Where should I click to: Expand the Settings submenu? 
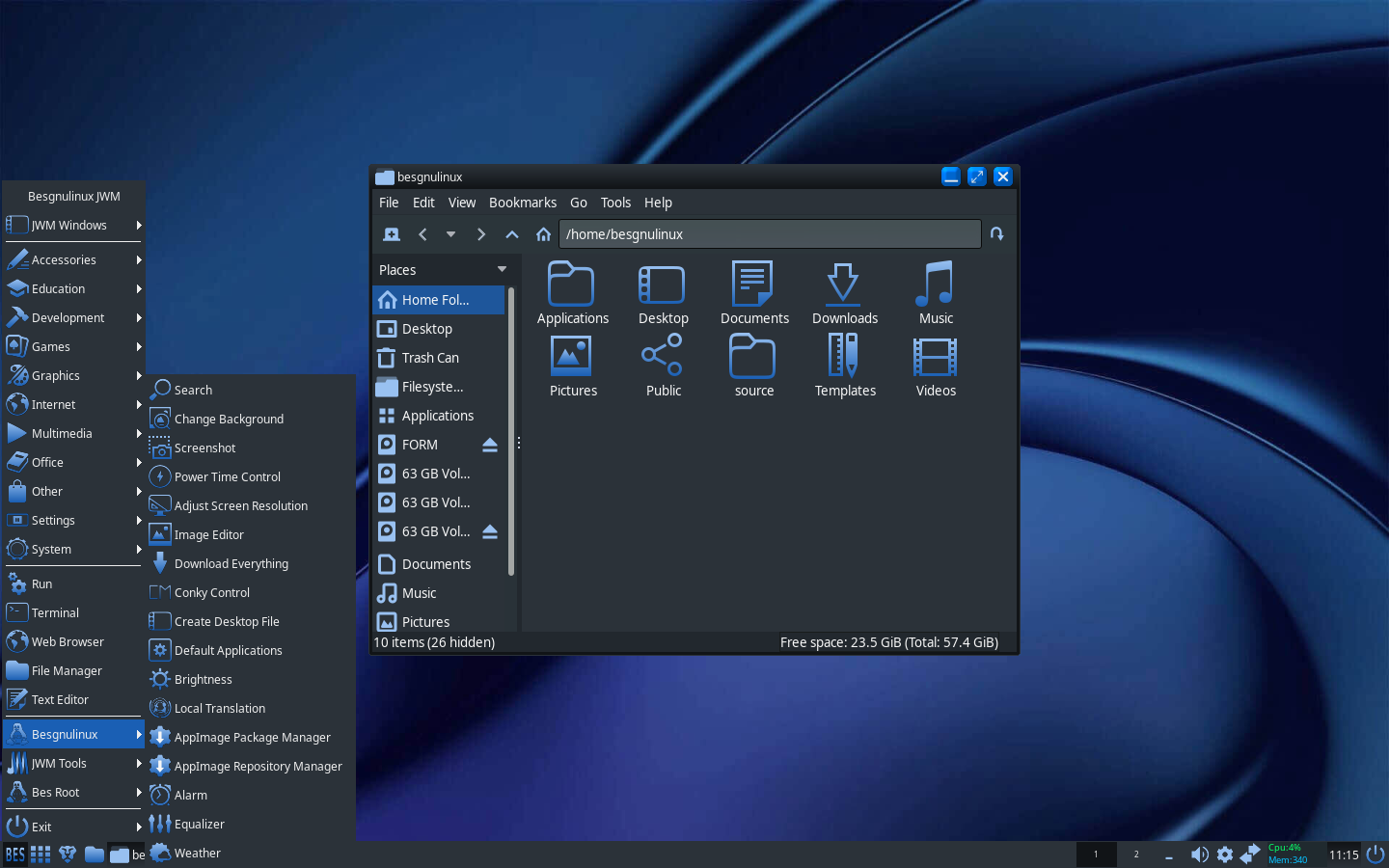(74, 520)
